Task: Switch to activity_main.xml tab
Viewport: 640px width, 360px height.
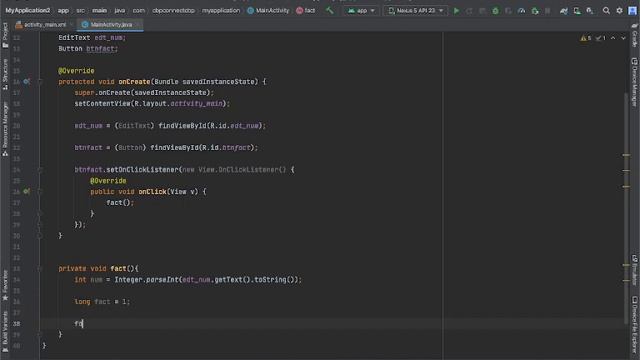Action: coord(44,24)
